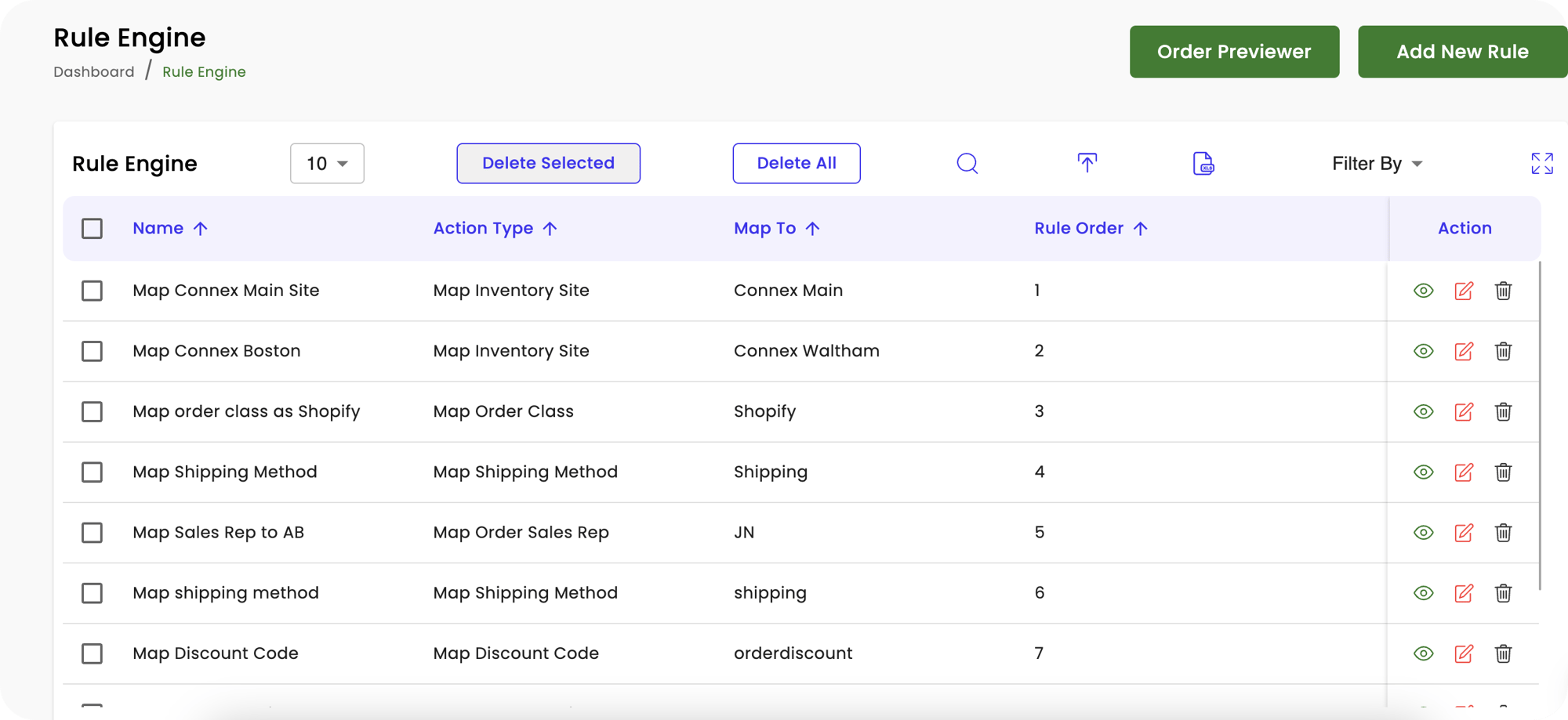Check the Map Connex Boston row
Screen dimensions: 1568x720
point(92,351)
